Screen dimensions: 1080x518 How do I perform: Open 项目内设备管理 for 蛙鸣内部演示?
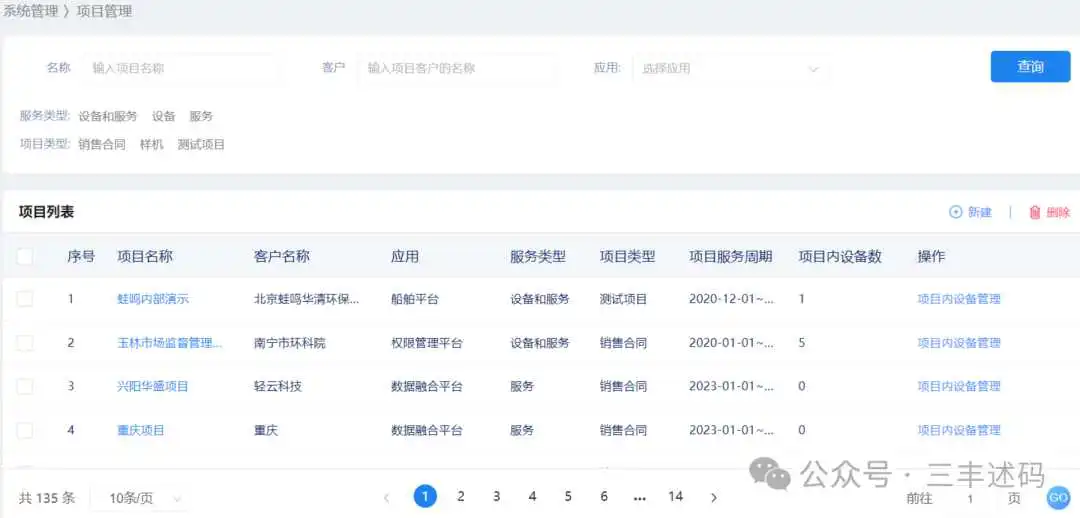pyautogui.click(x=959, y=299)
